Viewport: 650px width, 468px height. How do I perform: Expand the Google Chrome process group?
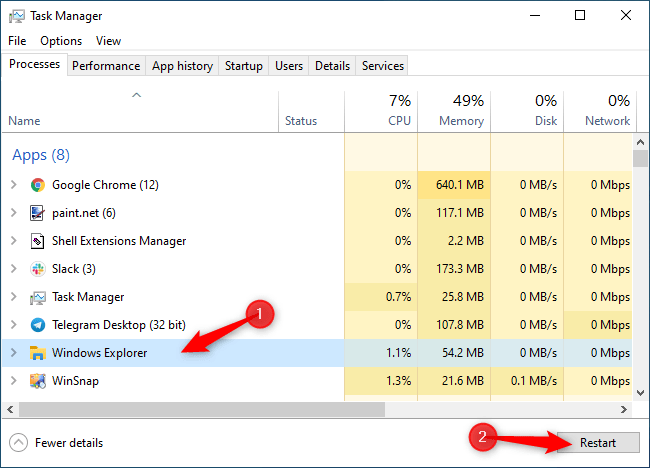[14, 185]
